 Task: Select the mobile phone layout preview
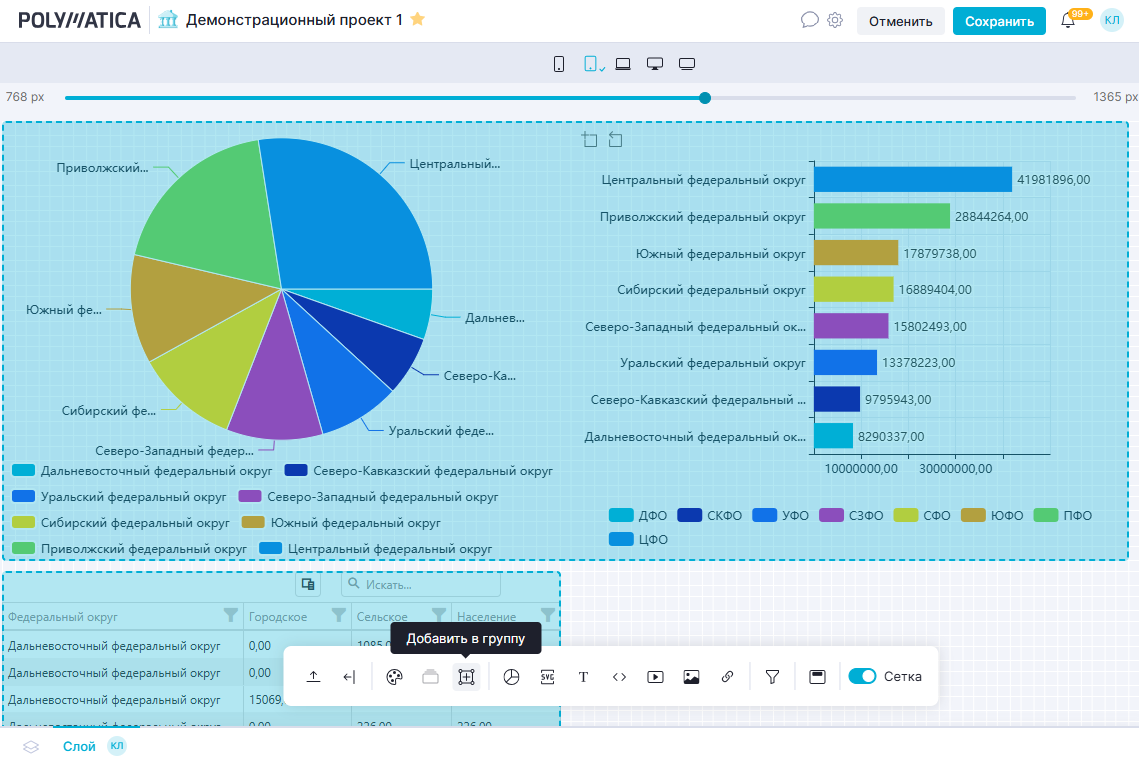coord(559,64)
